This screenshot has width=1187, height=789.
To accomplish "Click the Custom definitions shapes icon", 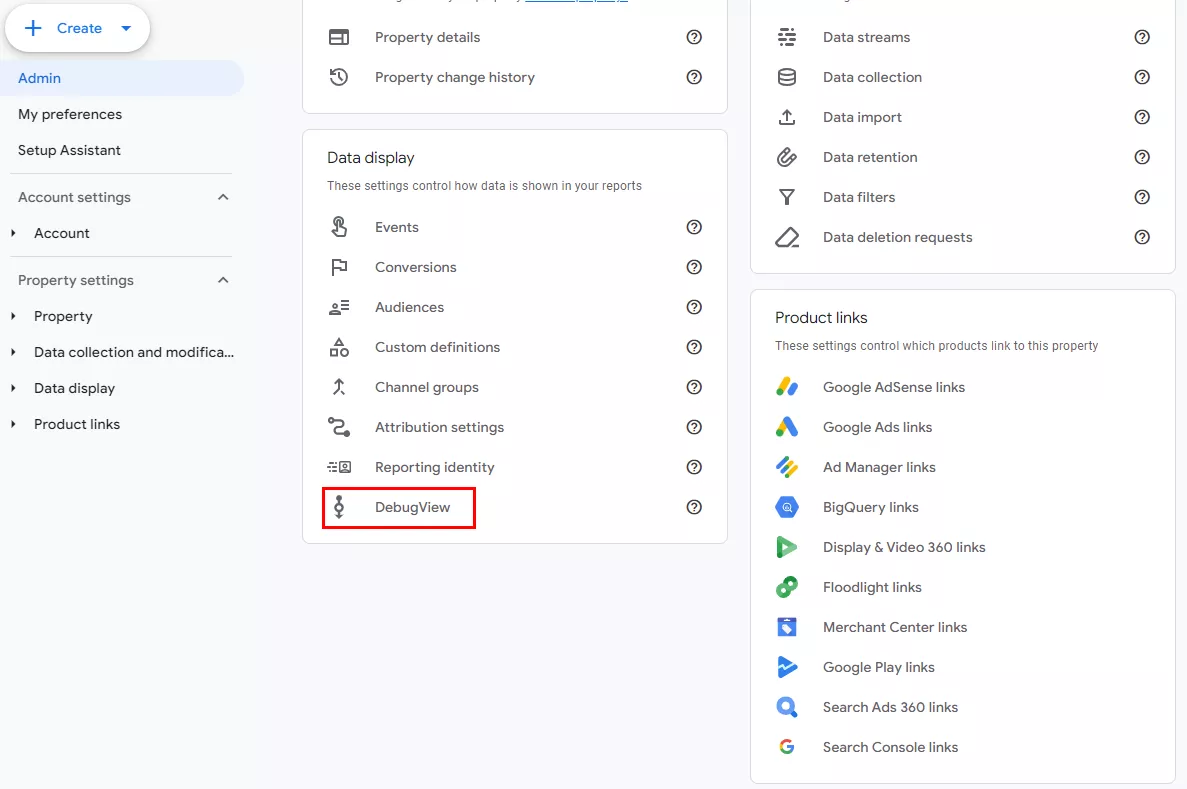I will (338, 348).
